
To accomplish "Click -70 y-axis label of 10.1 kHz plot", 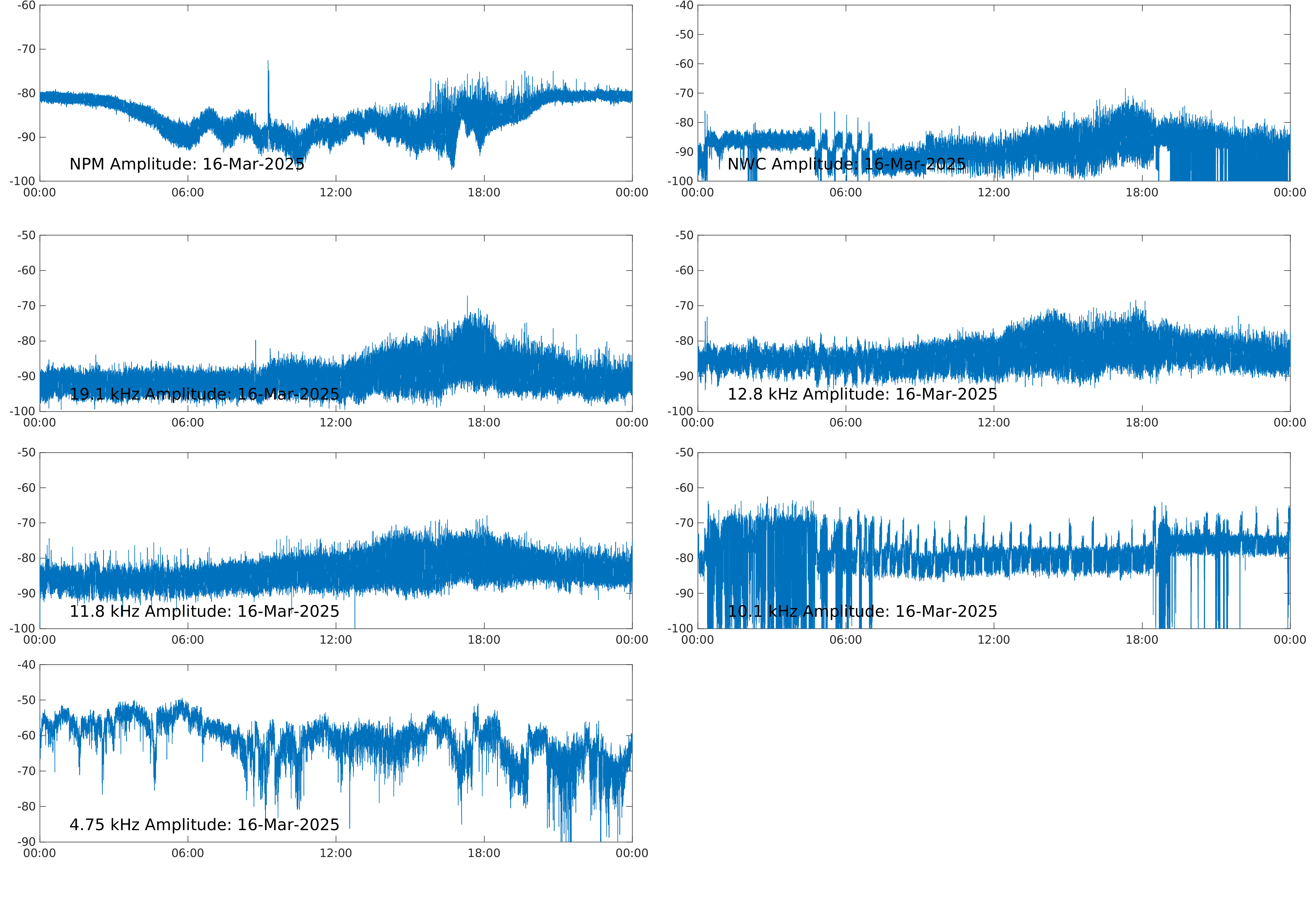I will pyautogui.click(x=684, y=523).
